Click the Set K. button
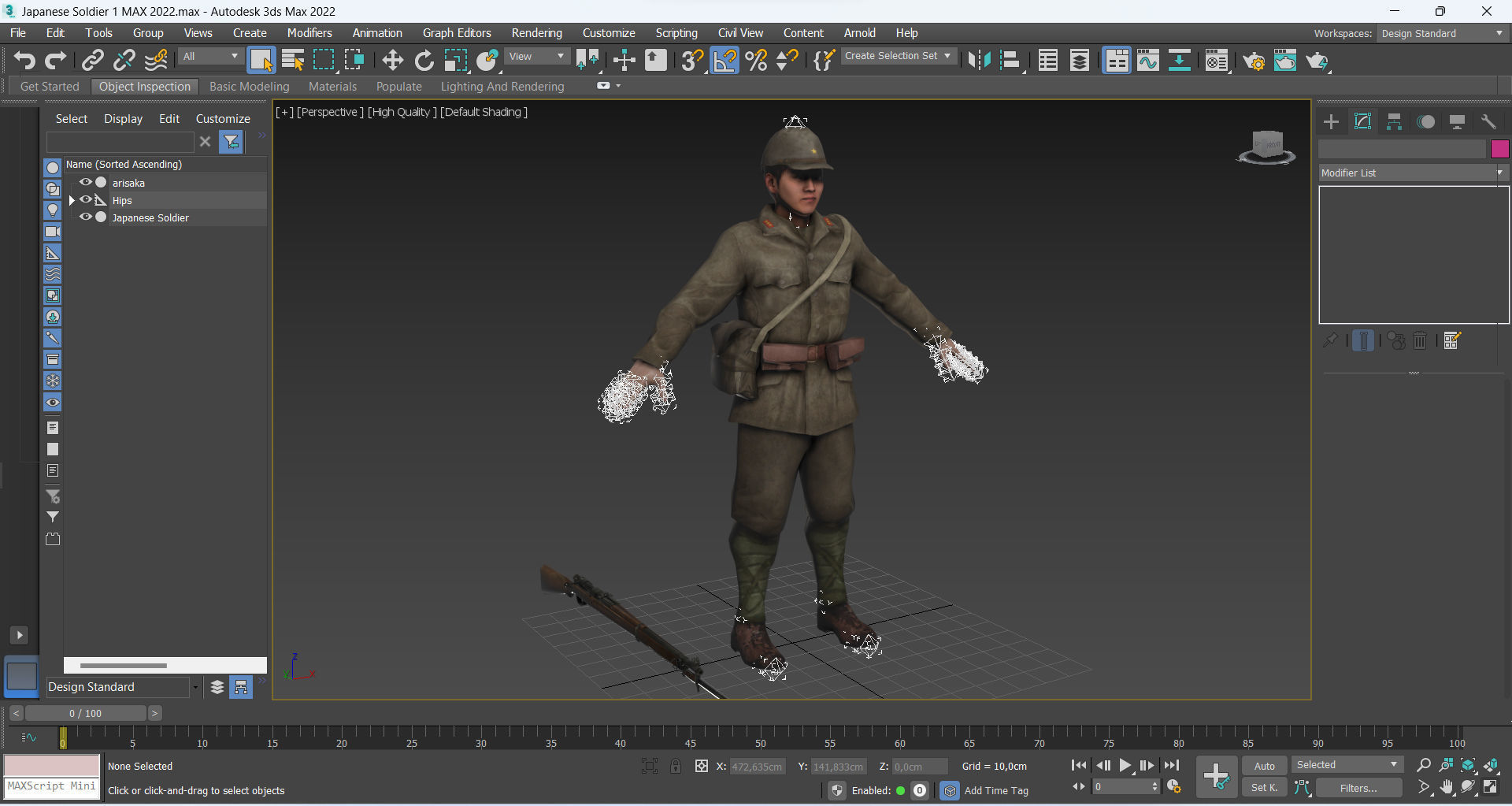The height and width of the screenshot is (806, 1512). pos(1264,788)
